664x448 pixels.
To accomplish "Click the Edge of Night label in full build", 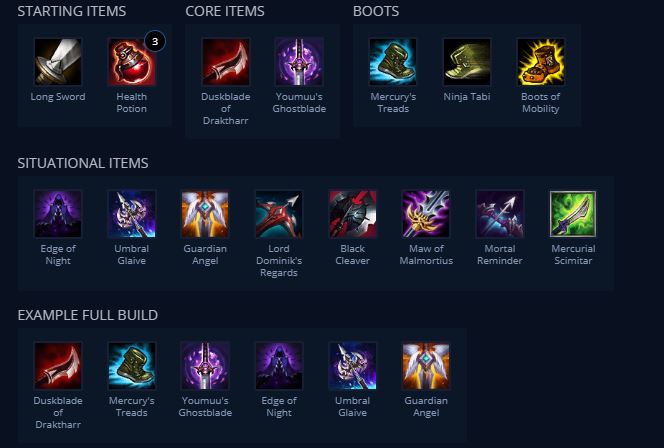I will (279, 407).
